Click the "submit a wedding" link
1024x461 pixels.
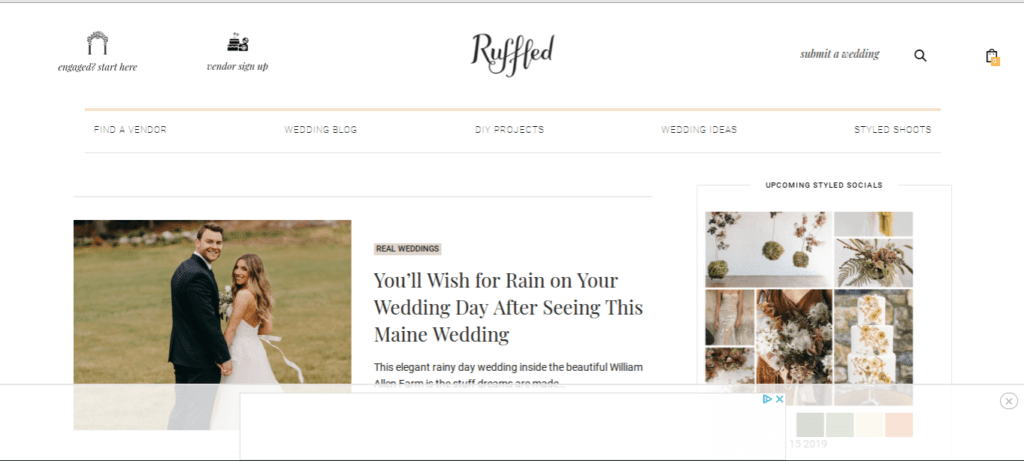coord(840,54)
